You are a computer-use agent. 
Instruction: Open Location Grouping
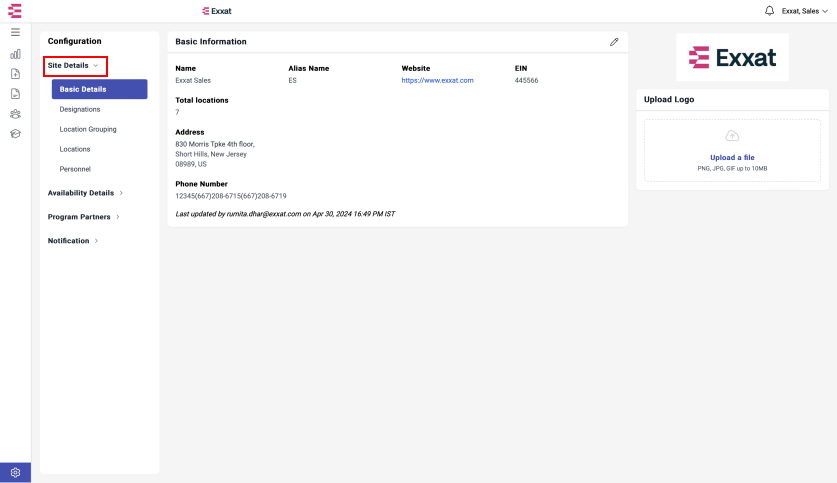88,129
